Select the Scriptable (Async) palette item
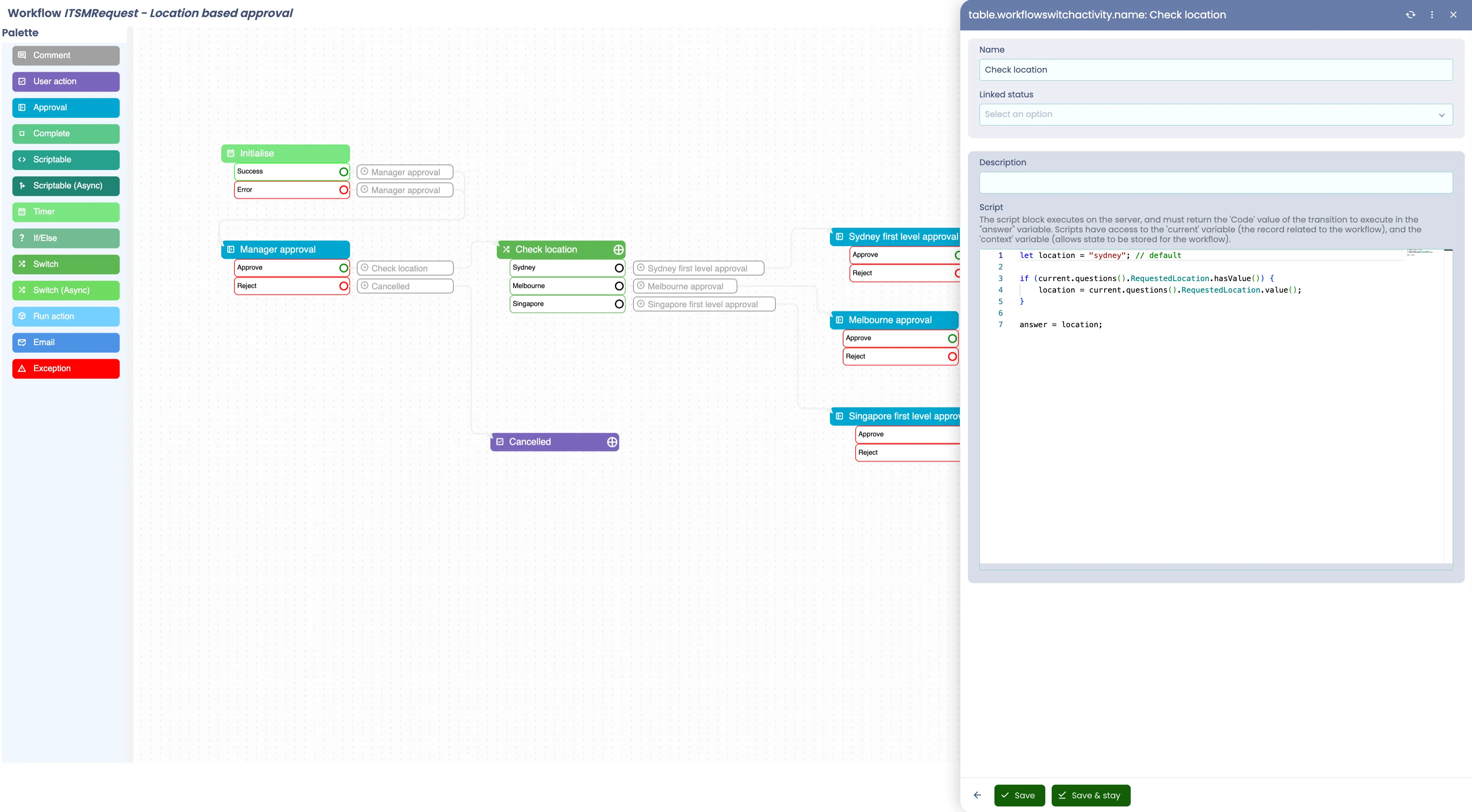 pos(66,186)
